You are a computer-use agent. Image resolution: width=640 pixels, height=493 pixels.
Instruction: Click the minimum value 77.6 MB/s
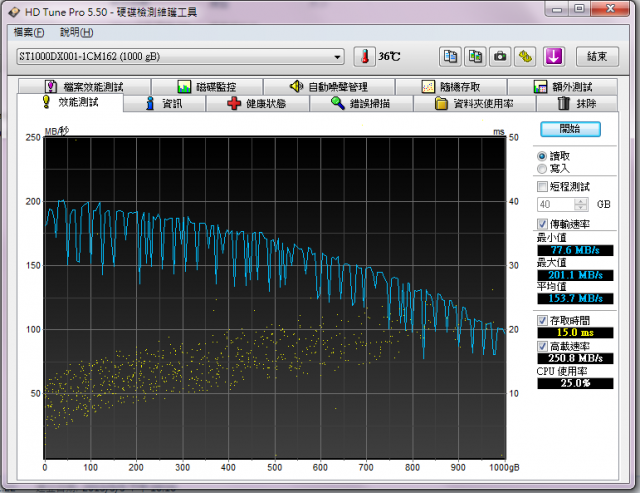[x=575, y=250]
